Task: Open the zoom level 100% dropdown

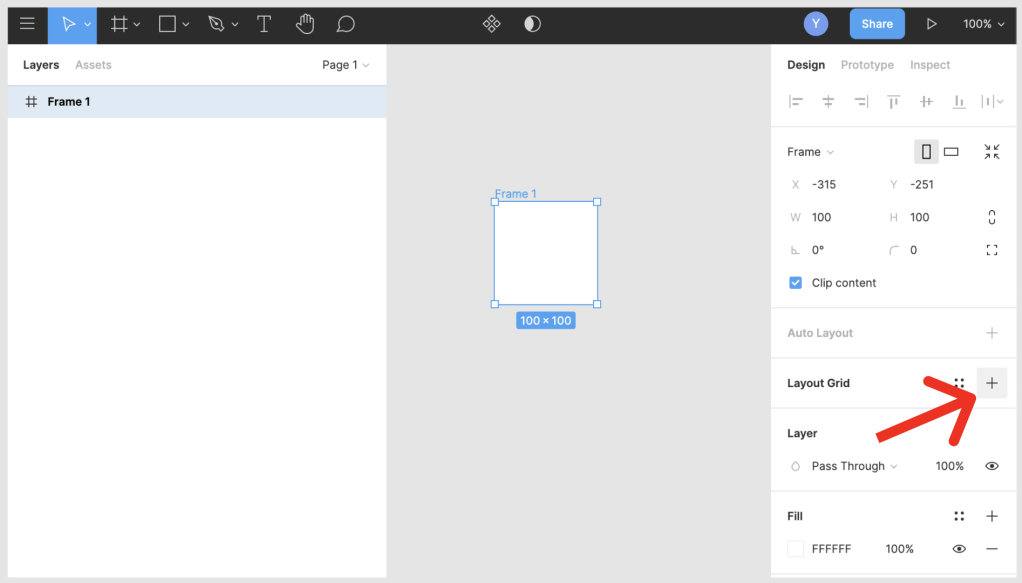Action: (983, 24)
